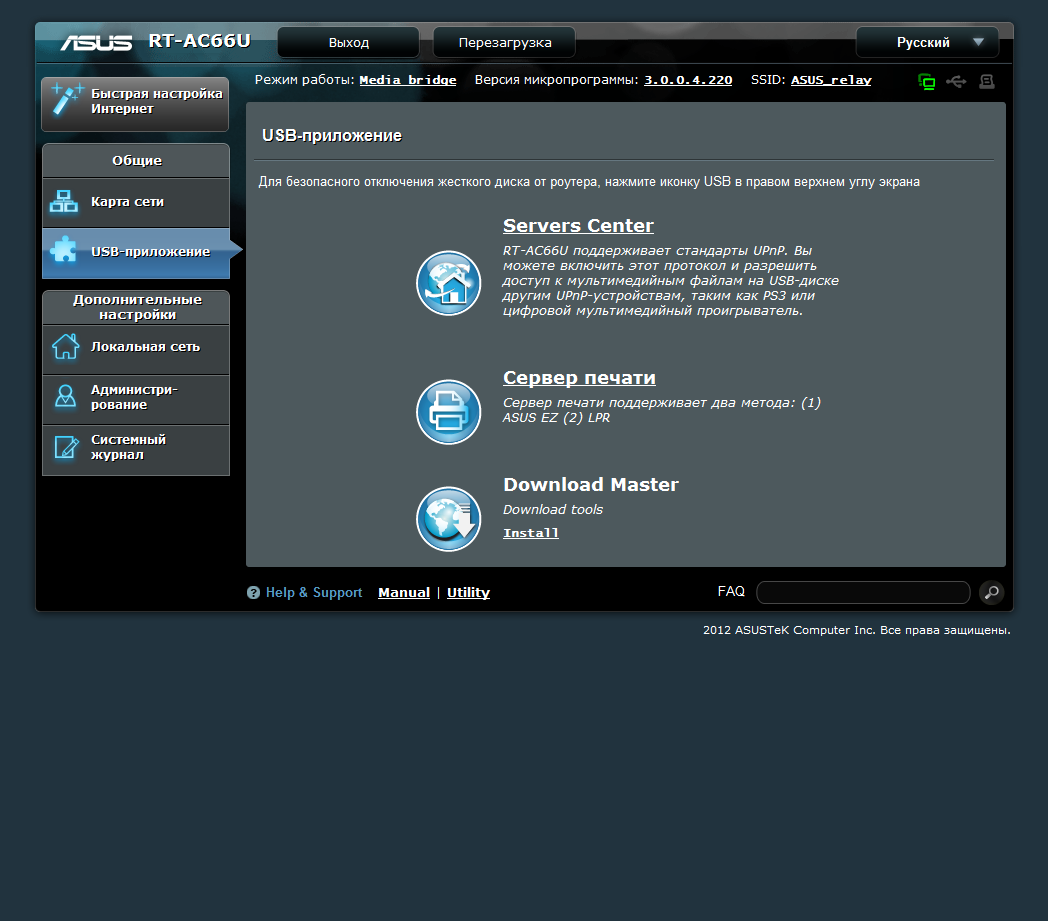
Task: Click the USB status icon in header
Action: click(x=956, y=82)
